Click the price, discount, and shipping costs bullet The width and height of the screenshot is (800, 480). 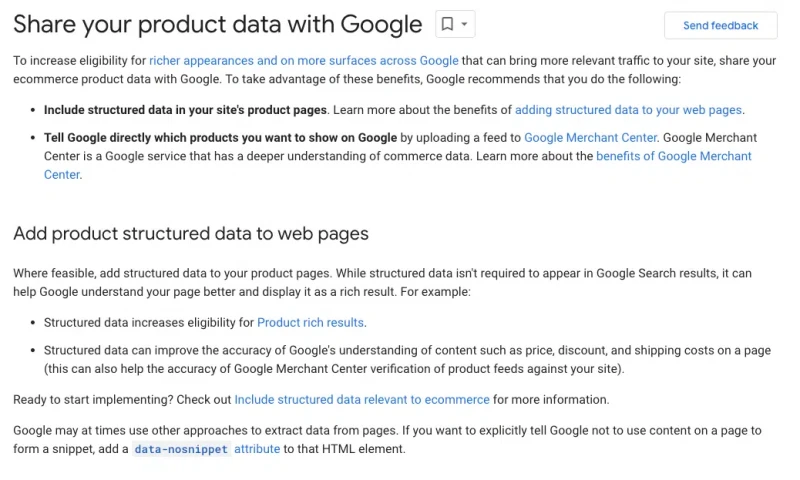point(407,360)
